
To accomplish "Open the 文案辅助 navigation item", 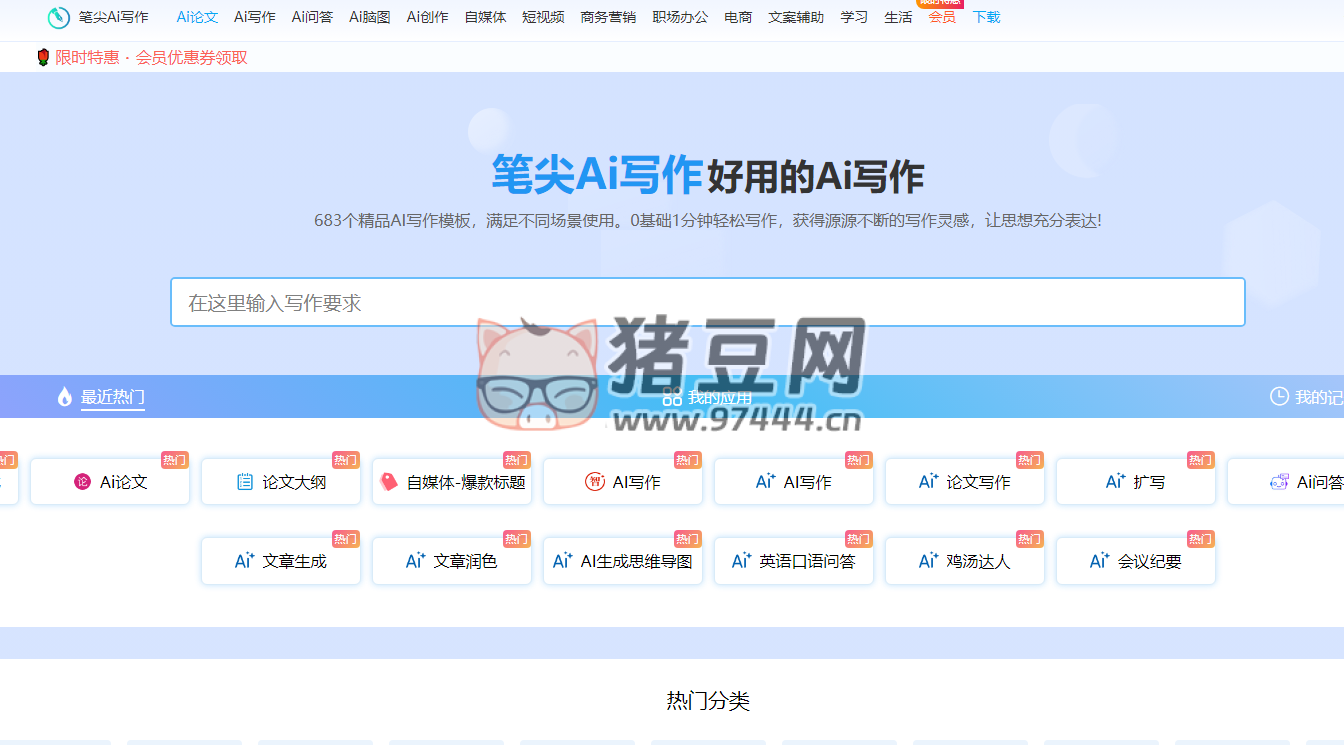I will [x=796, y=17].
